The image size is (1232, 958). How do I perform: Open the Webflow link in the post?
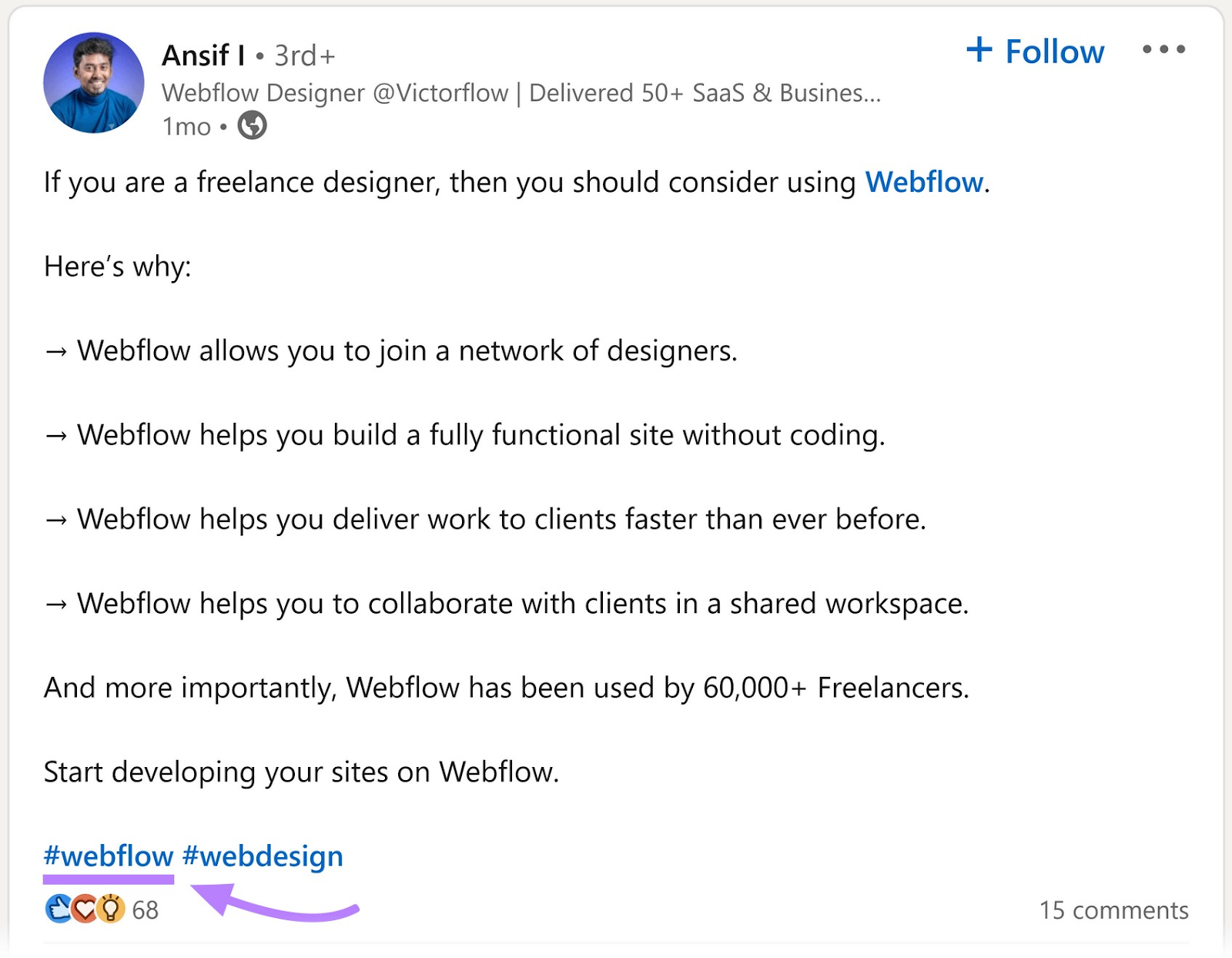click(x=924, y=183)
